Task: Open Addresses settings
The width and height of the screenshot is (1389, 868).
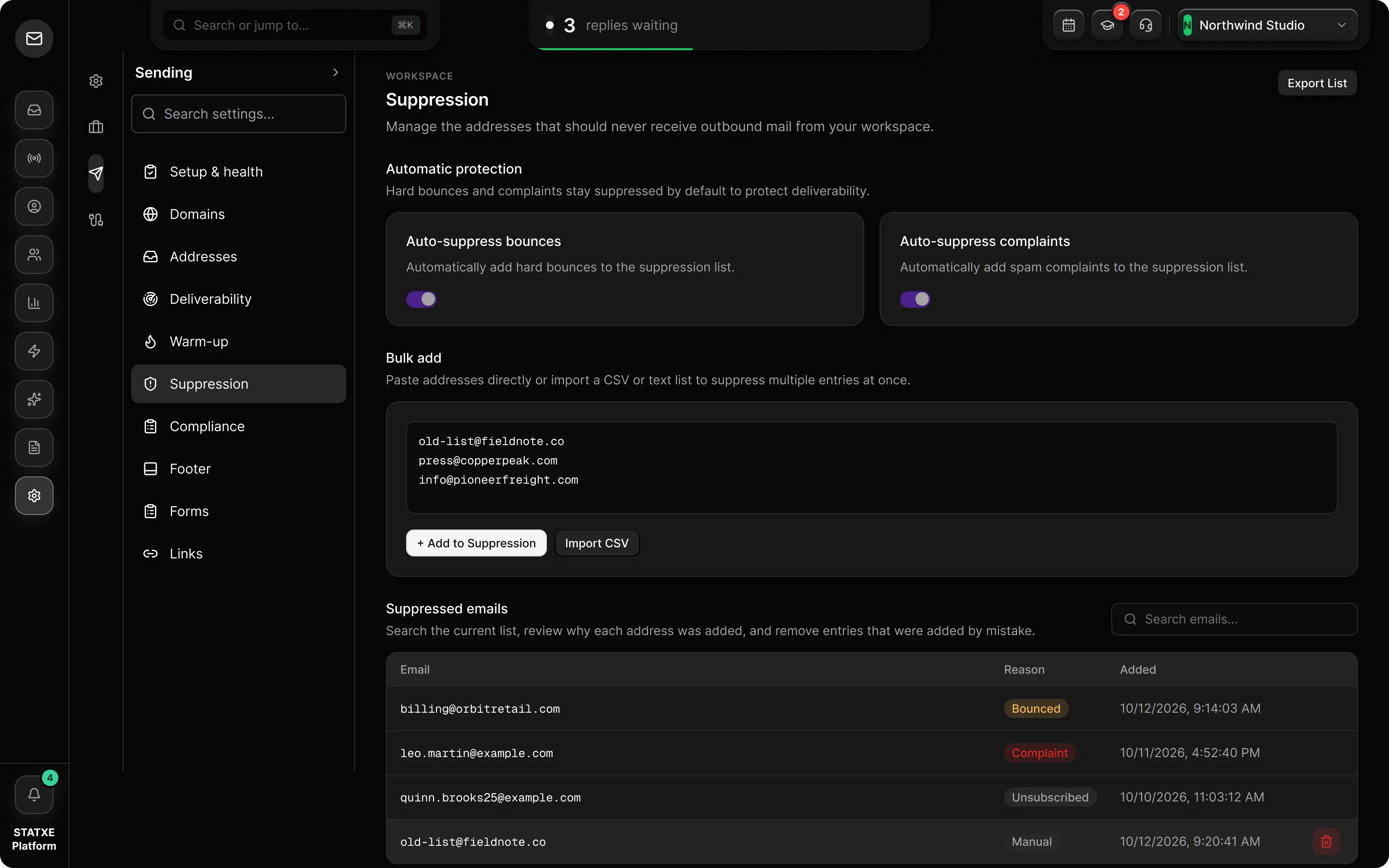Action: click(238, 257)
